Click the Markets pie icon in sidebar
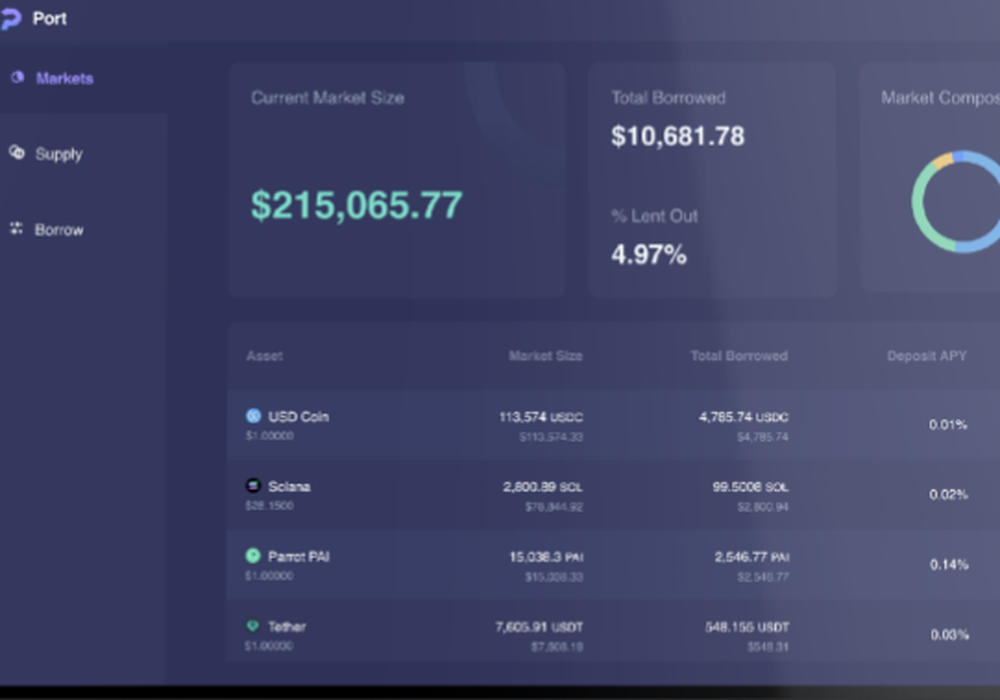Screen dimensions: 1000x700 coord(17,77)
